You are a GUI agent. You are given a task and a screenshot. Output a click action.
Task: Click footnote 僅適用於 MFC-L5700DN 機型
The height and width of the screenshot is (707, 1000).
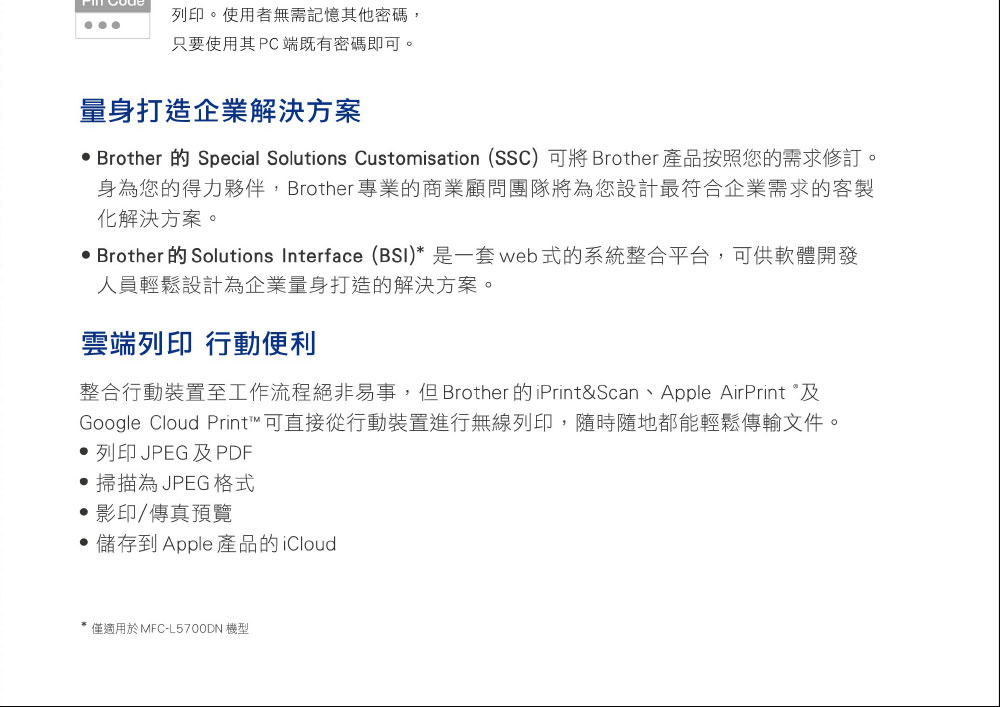pyautogui.click(x=165, y=629)
